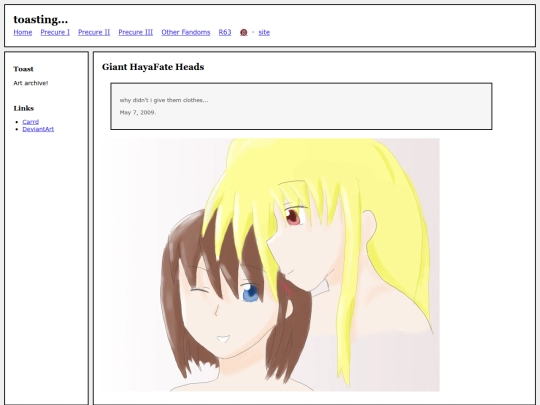The width and height of the screenshot is (540, 405).
Task: Click the May 7, 2009. date text
Action: pyautogui.click(x=138, y=112)
